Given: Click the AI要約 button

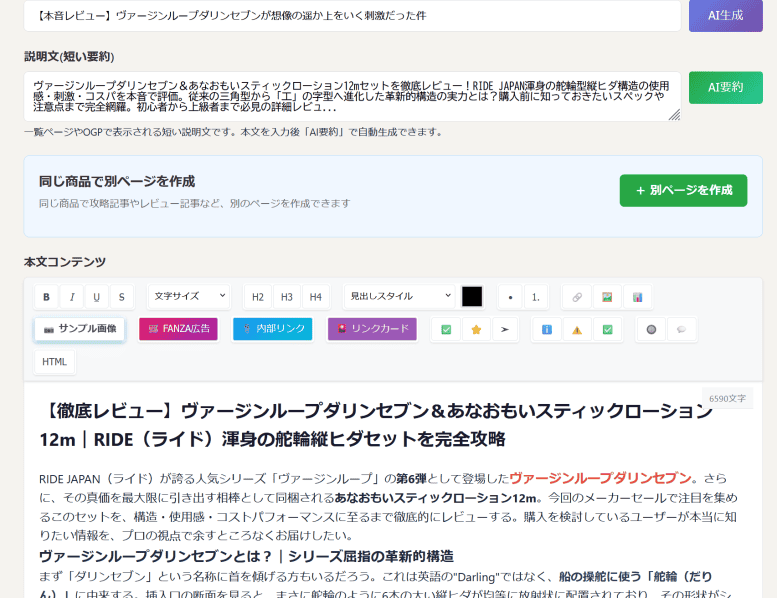Looking at the screenshot, I should 725,87.
